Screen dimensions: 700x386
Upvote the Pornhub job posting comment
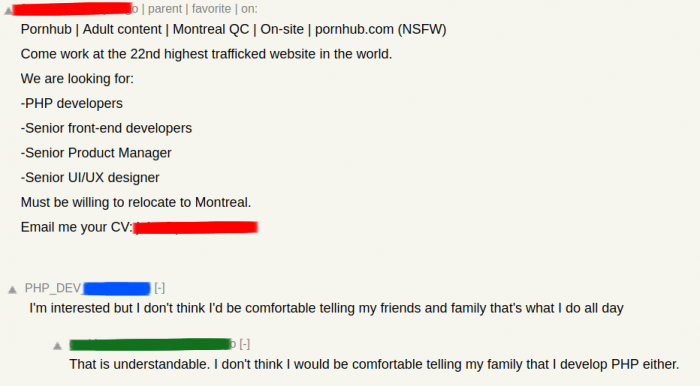click(8, 11)
